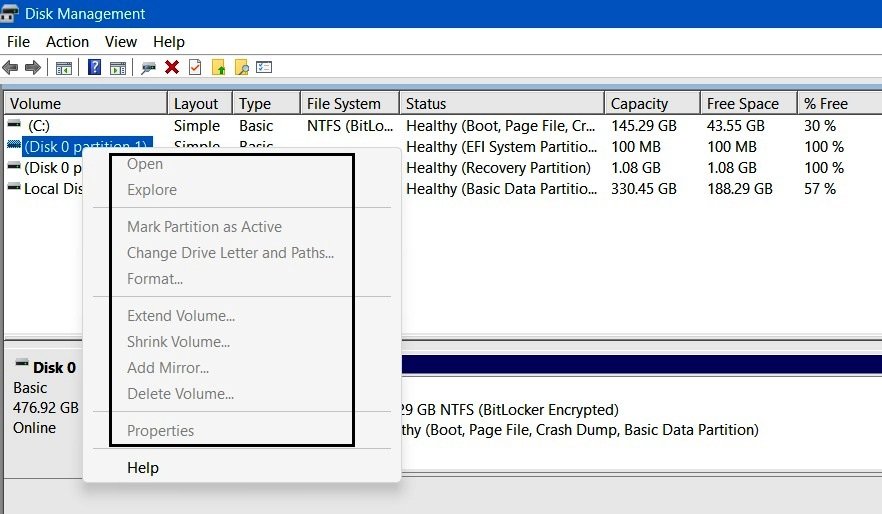Click the Back arrow toolbar icon
The height and width of the screenshot is (514, 882).
click(x=10, y=67)
